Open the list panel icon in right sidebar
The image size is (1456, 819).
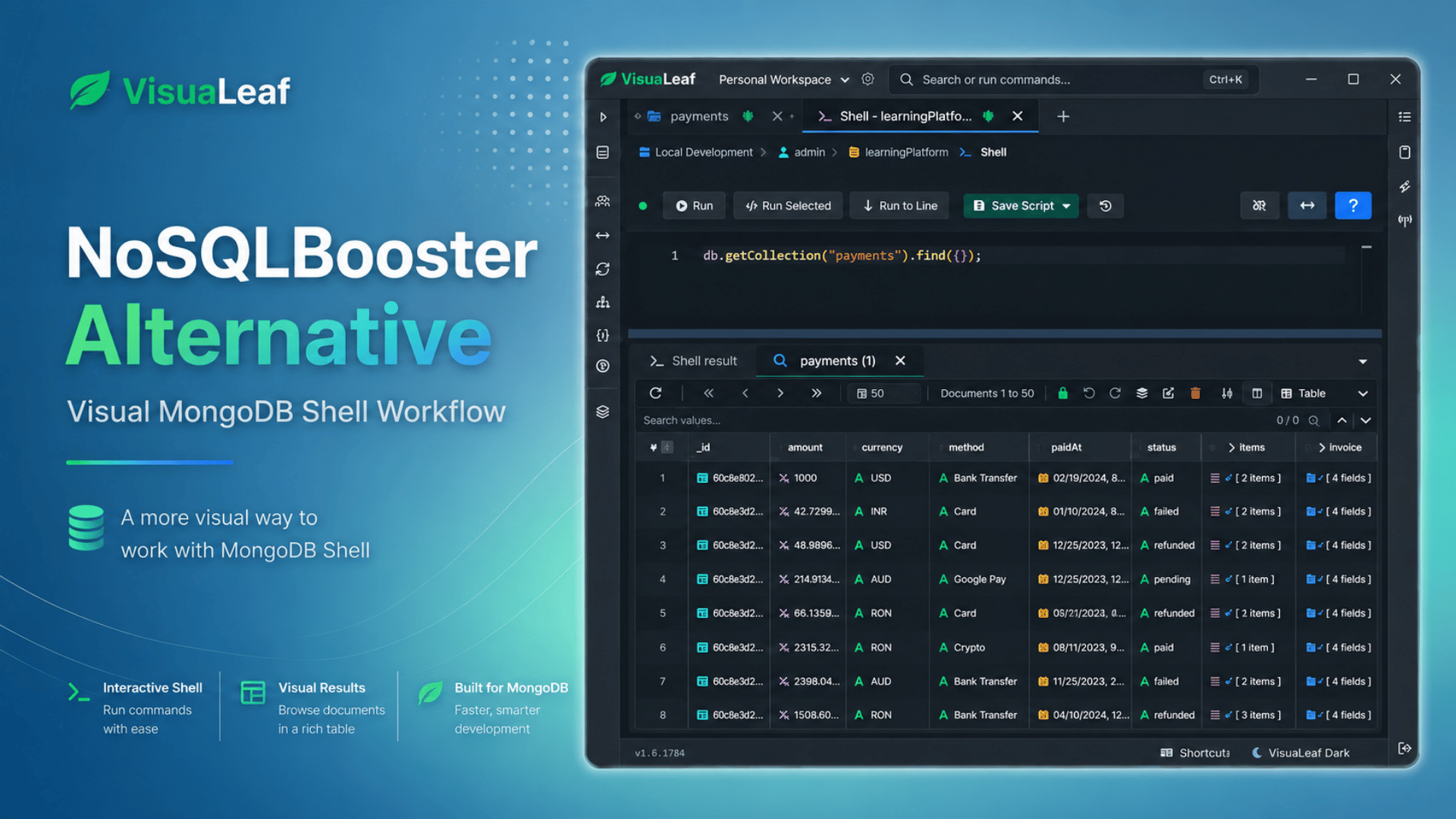click(x=1404, y=117)
